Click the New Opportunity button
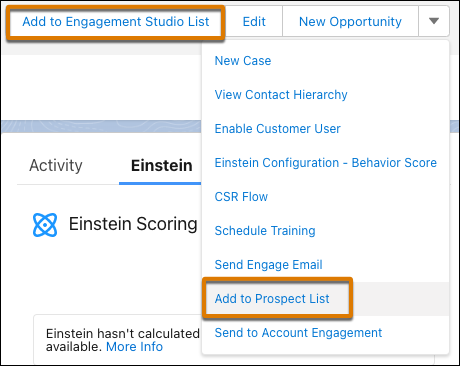Image resolution: width=460 pixels, height=366 pixels. pyautogui.click(x=350, y=22)
